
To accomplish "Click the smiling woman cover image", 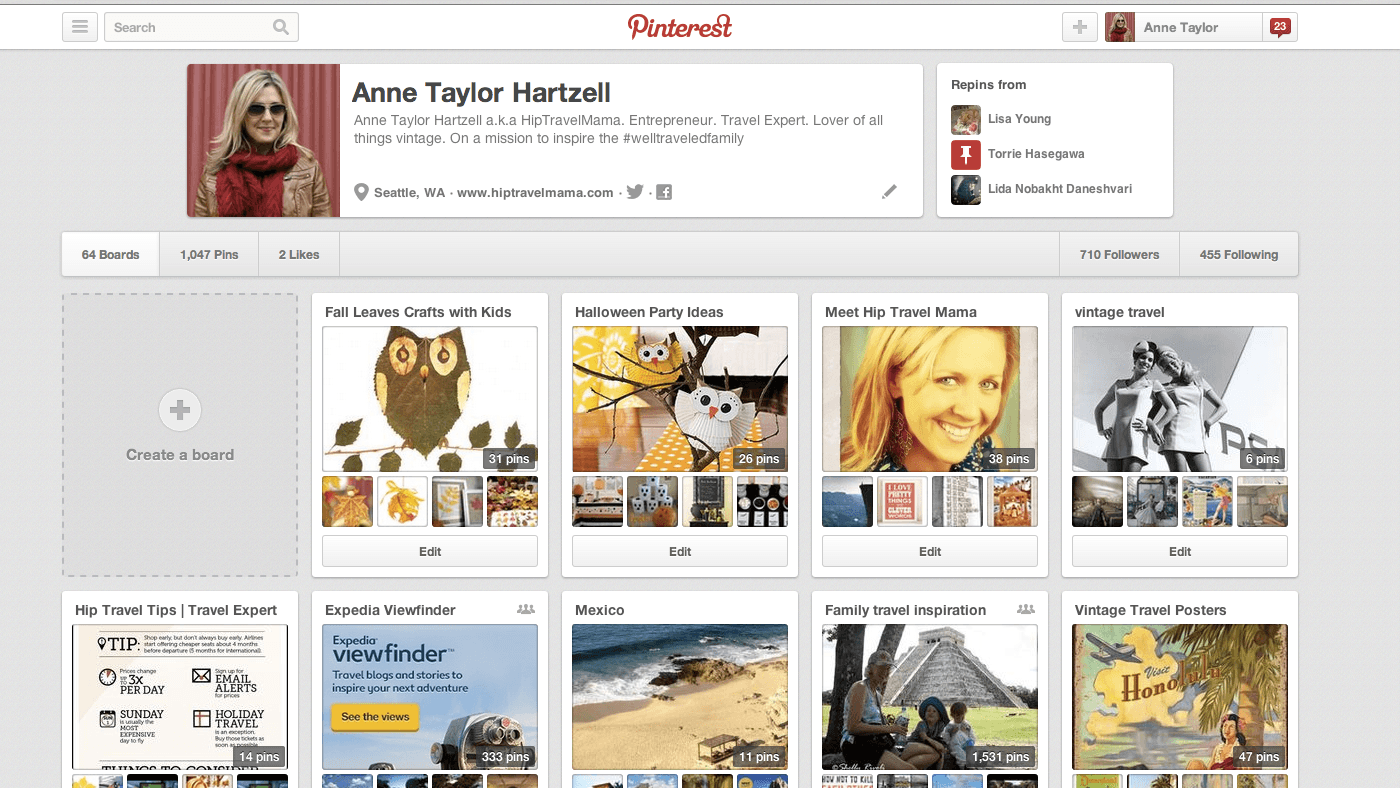I will tap(930, 399).
